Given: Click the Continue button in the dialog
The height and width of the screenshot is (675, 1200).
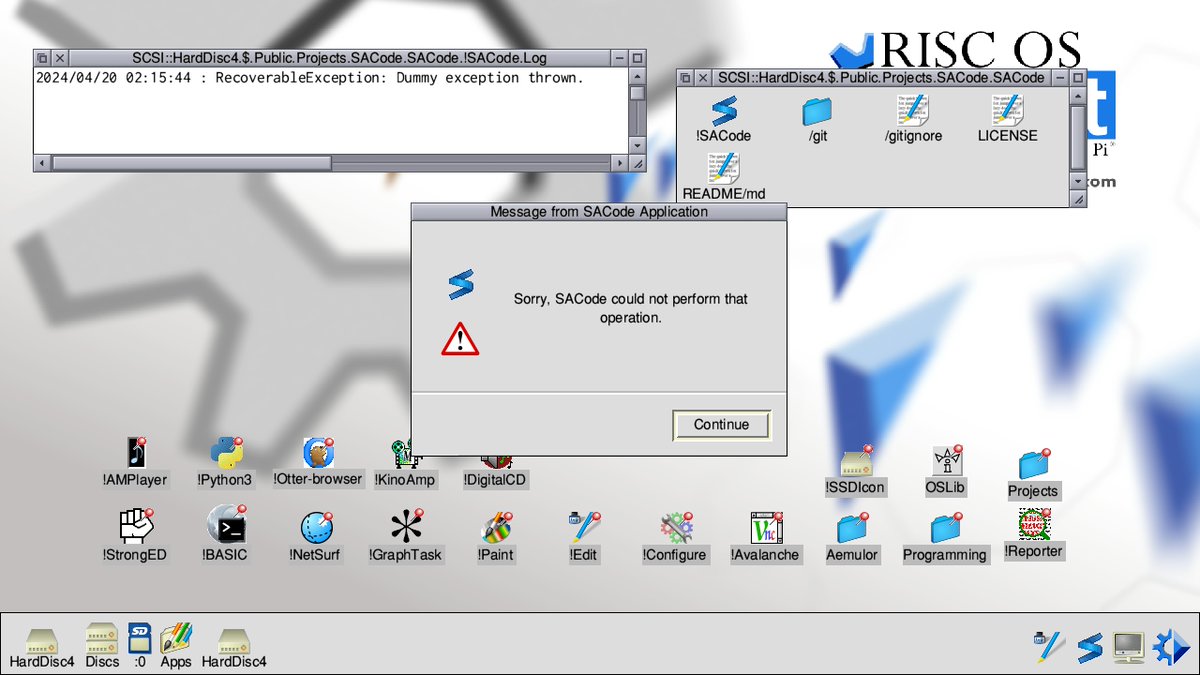Looking at the screenshot, I should click(721, 424).
